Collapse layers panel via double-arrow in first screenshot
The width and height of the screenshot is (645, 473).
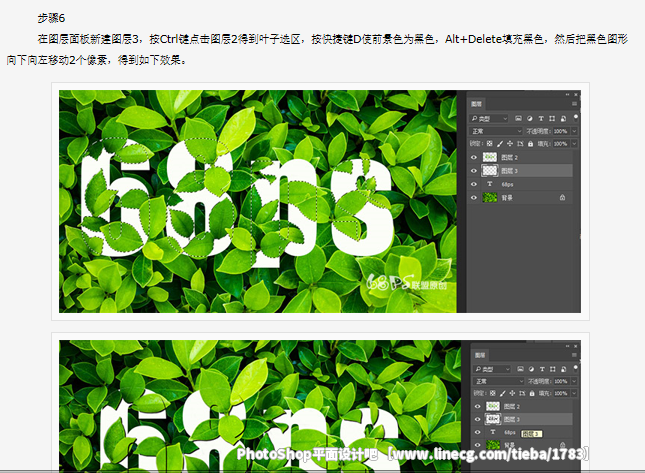coord(567,95)
